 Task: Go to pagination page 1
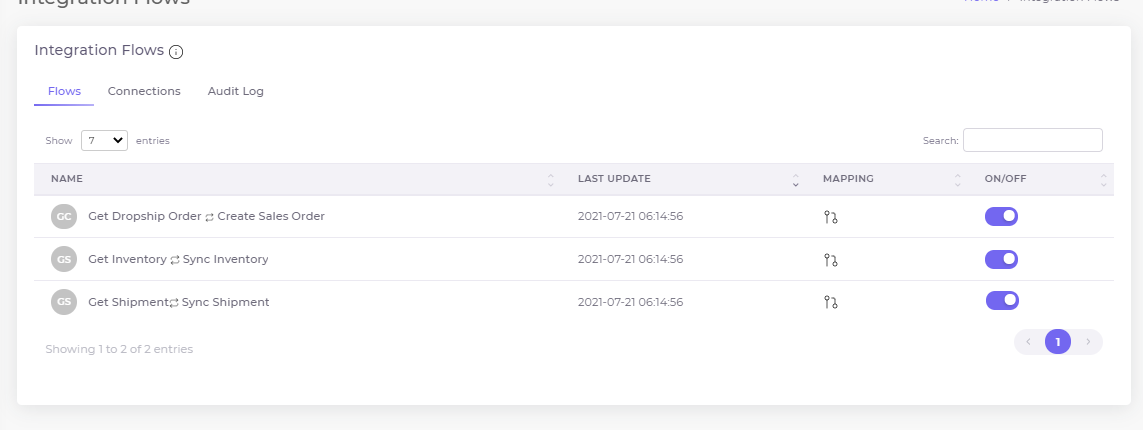coord(1057,342)
